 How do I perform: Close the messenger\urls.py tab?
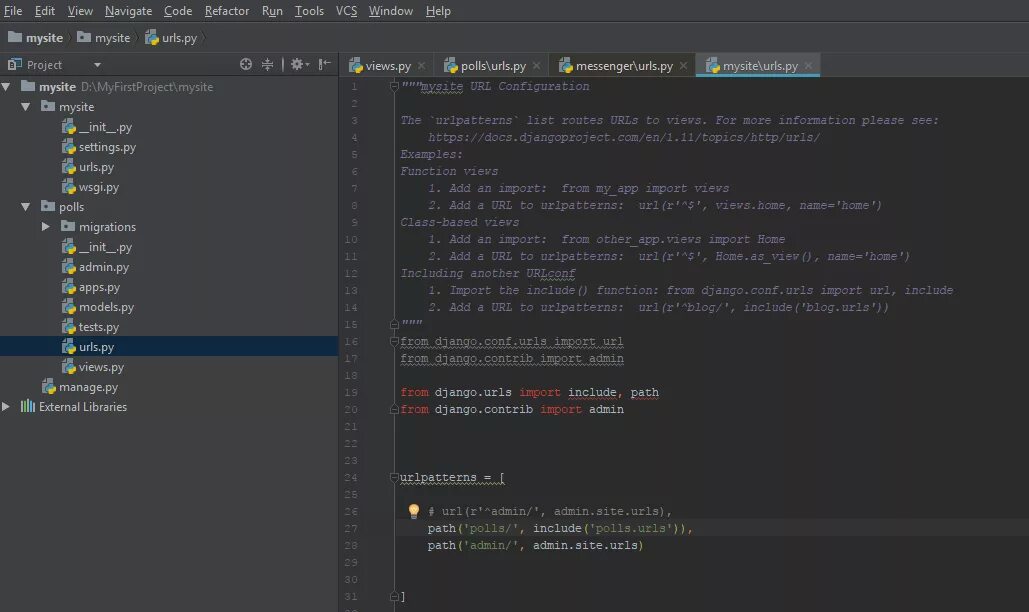click(683, 66)
